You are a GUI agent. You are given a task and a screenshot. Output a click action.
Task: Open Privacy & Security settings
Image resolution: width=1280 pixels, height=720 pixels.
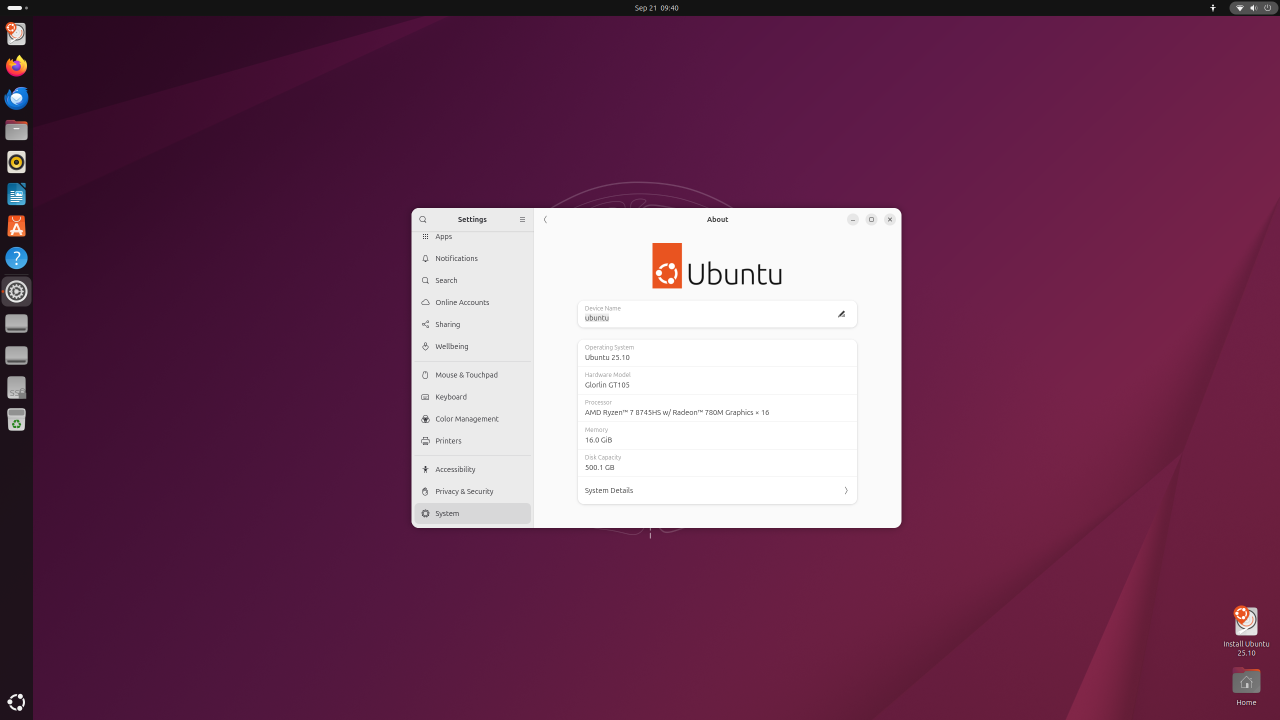click(x=473, y=492)
